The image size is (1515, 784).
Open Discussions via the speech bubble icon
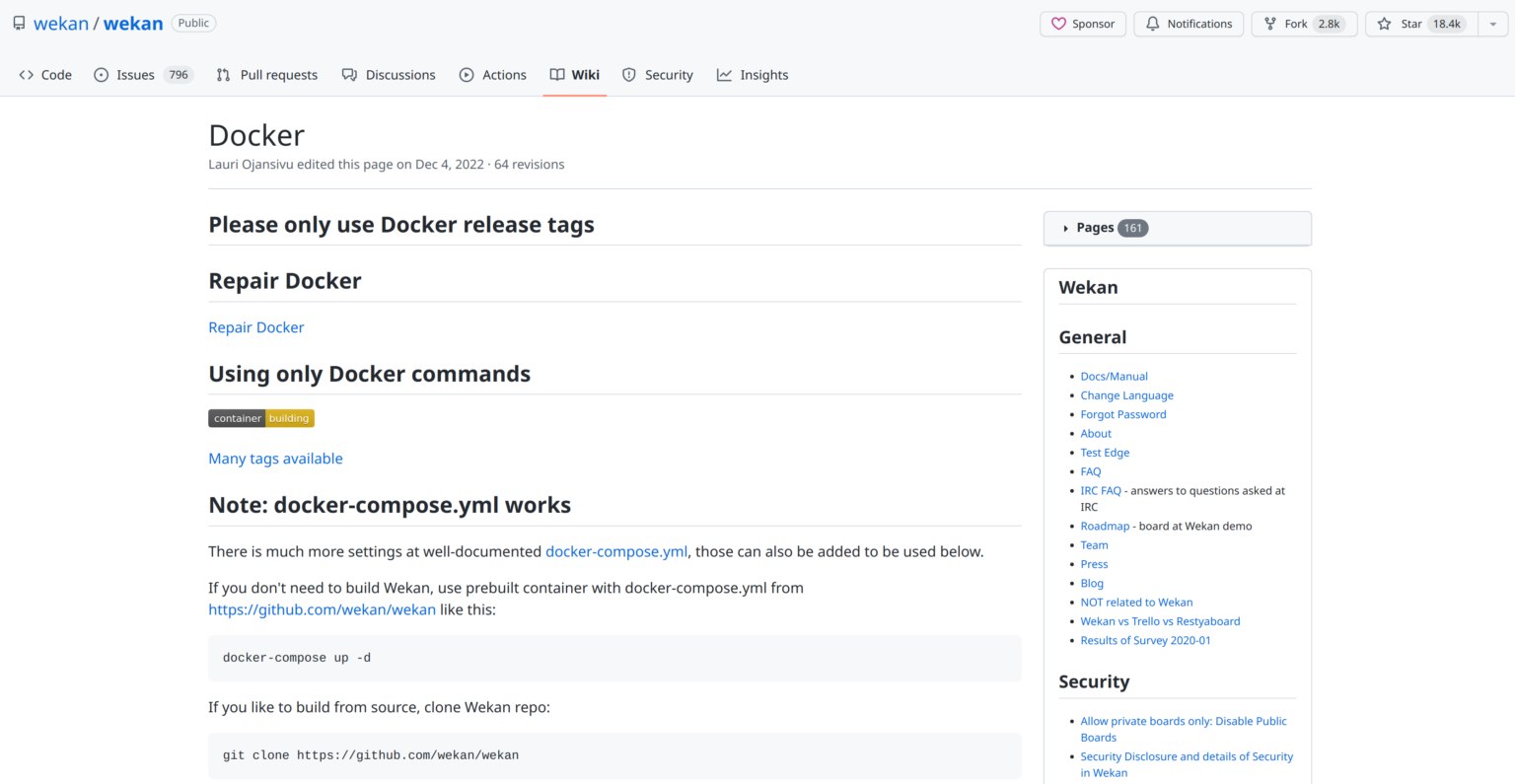tap(350, 74)
